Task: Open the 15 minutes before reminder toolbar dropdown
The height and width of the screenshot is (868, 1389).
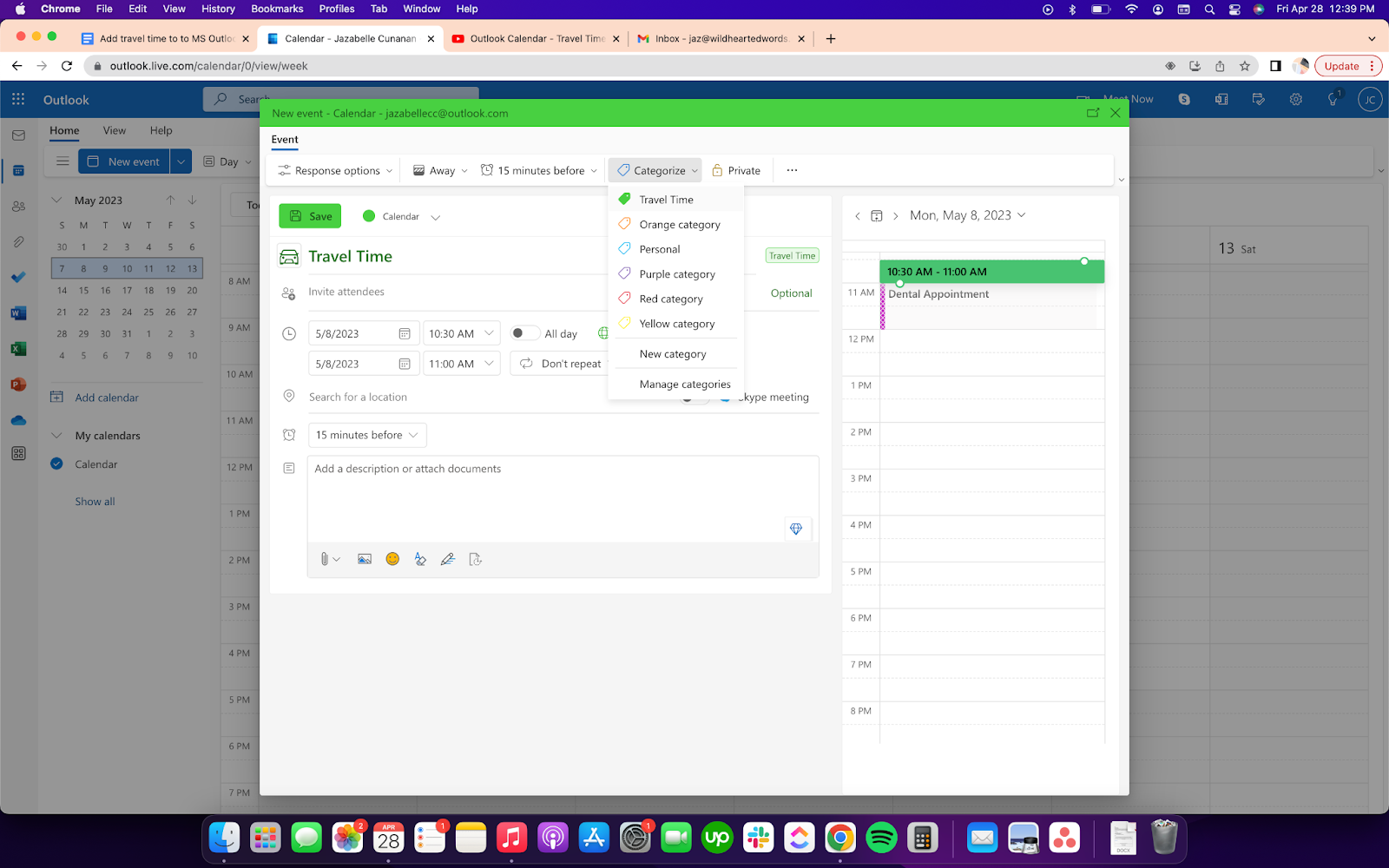Action: (539, 170)
